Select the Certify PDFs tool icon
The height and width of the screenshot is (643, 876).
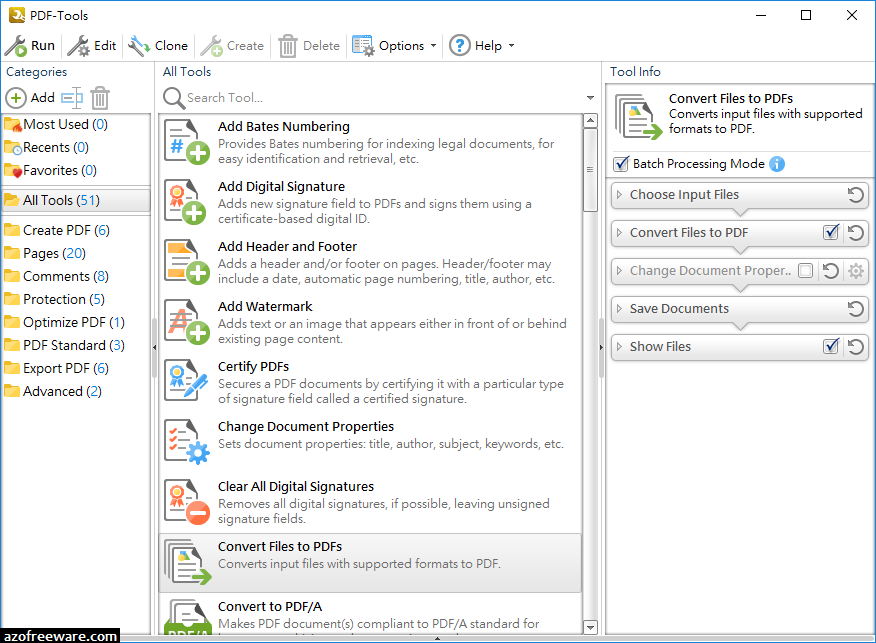click(187, 382)
